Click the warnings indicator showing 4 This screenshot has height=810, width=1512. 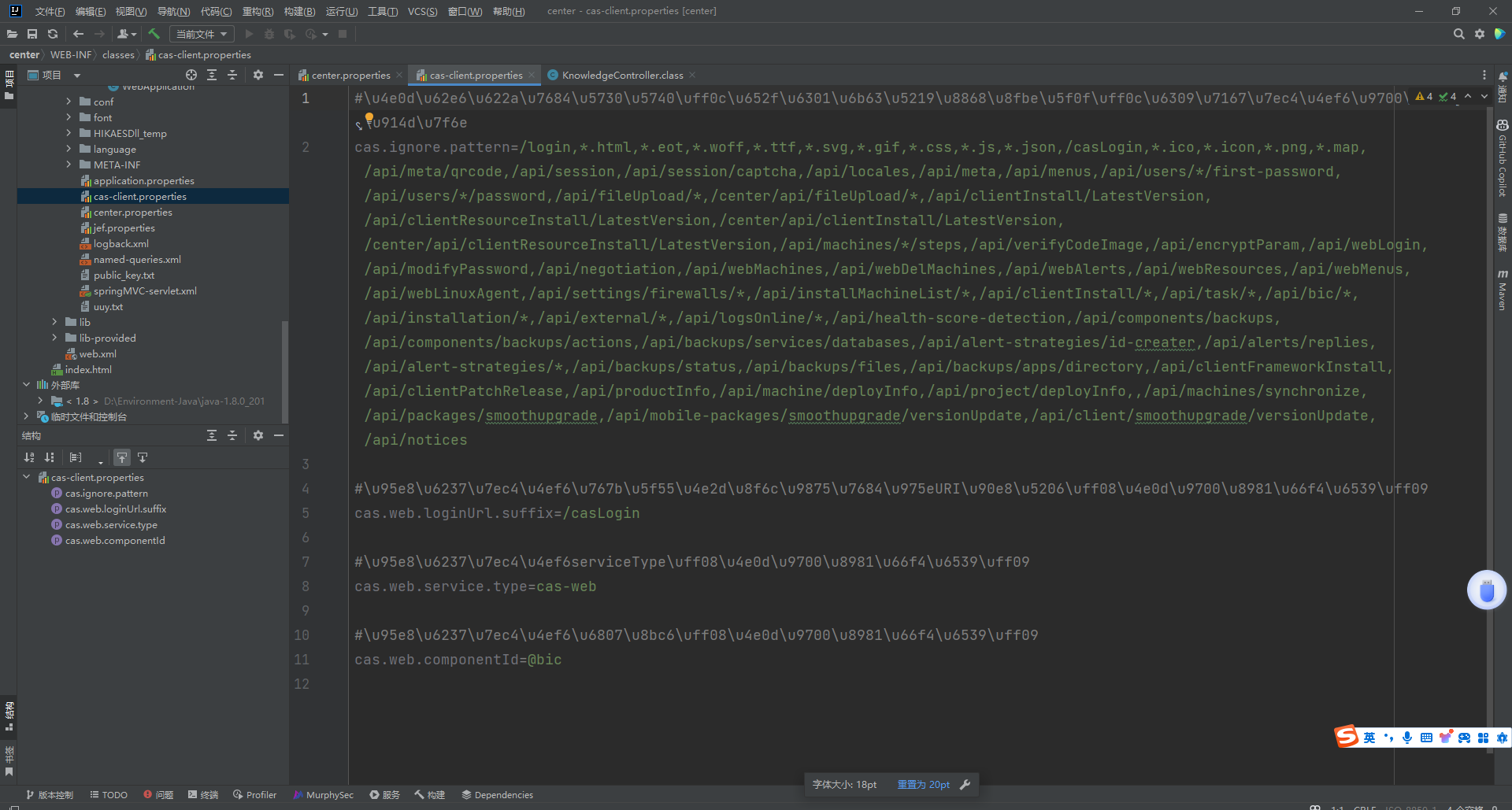click(1425, 97)
